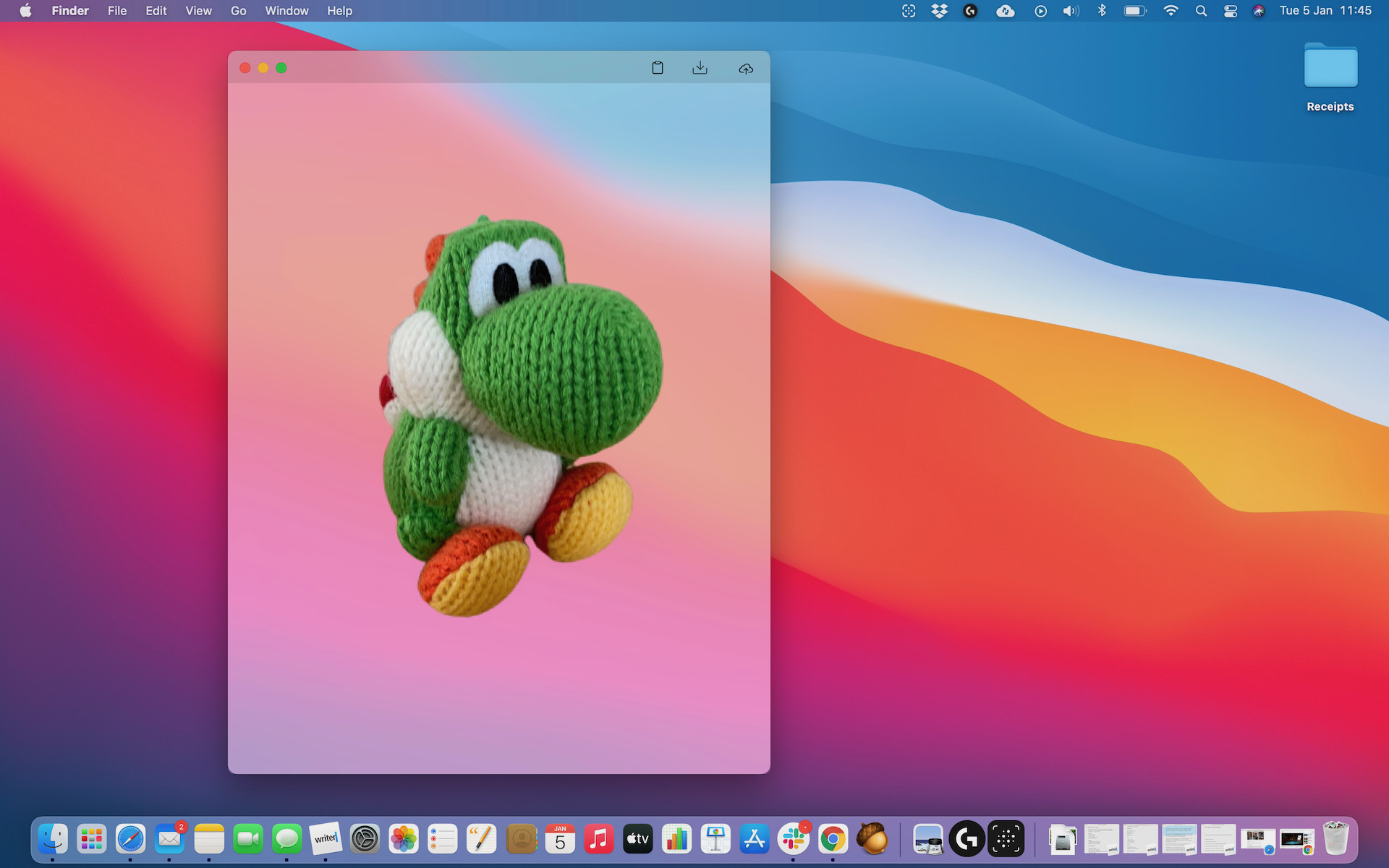Select the knitted Yoshi image in the window
Screen dimensions: 1389x868
click(x=521, y=416)
